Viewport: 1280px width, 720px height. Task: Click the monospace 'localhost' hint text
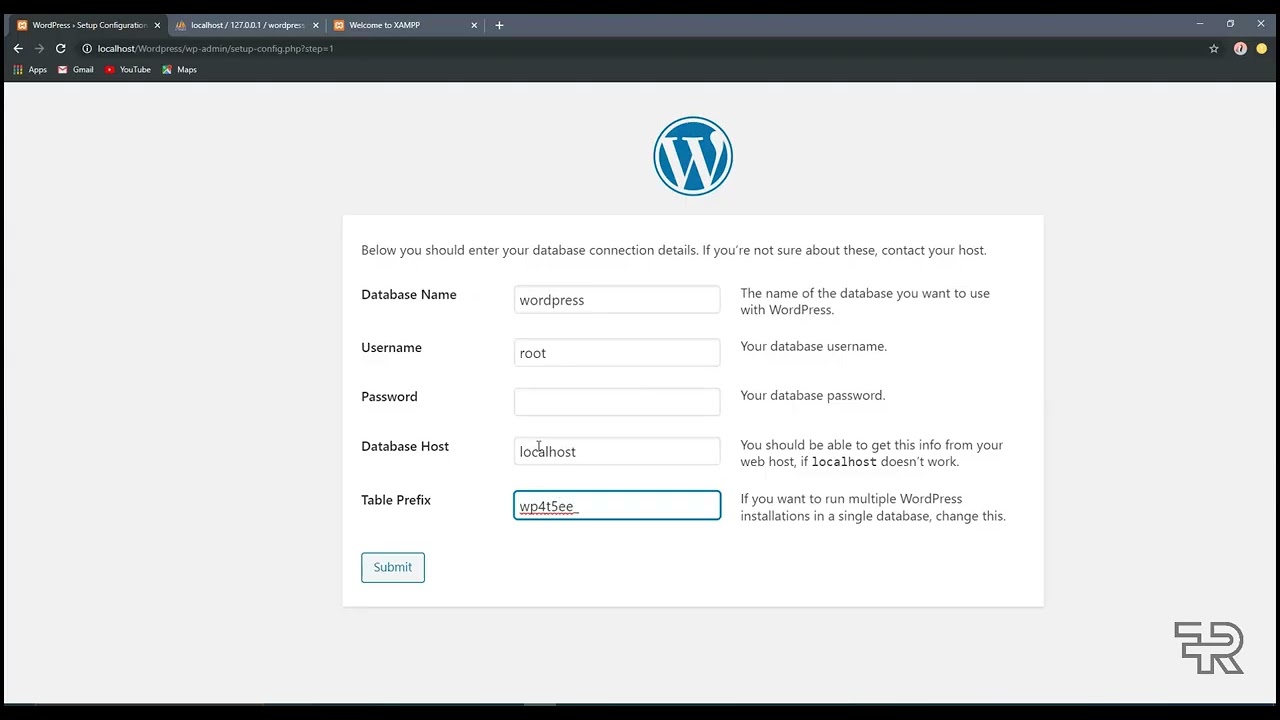[844, 462]
